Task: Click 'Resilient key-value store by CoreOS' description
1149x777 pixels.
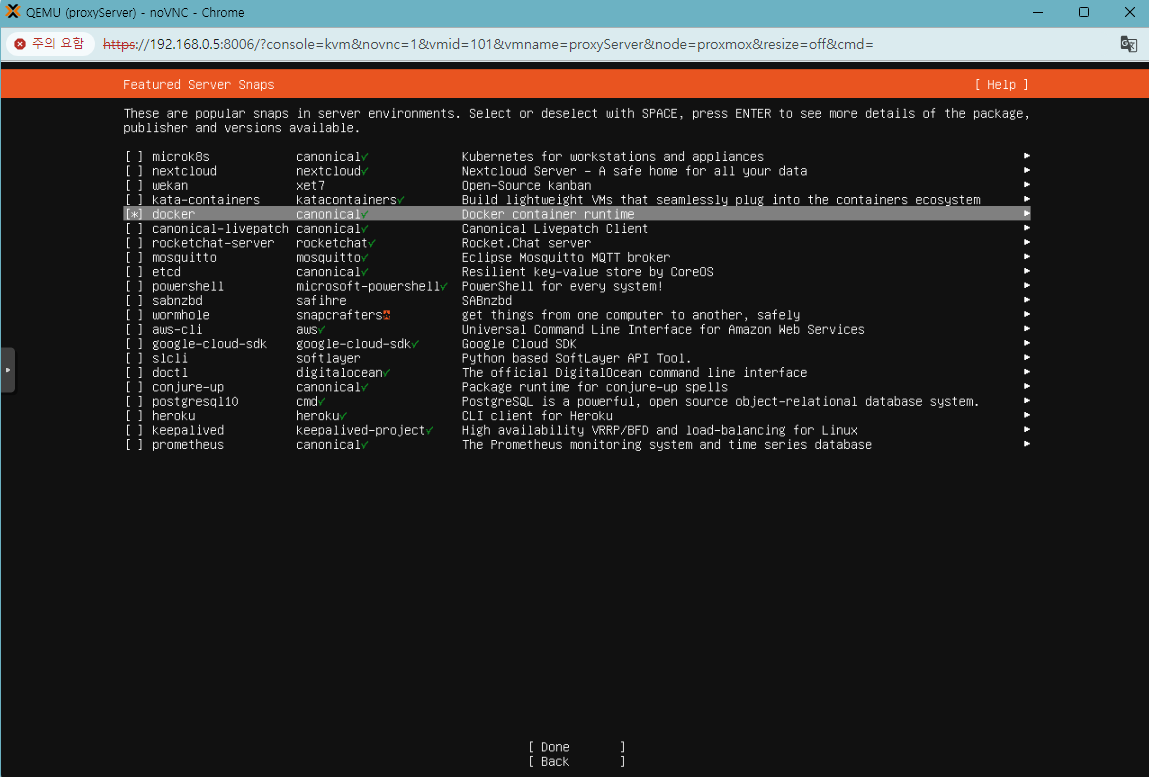Action: pos(588,272)
